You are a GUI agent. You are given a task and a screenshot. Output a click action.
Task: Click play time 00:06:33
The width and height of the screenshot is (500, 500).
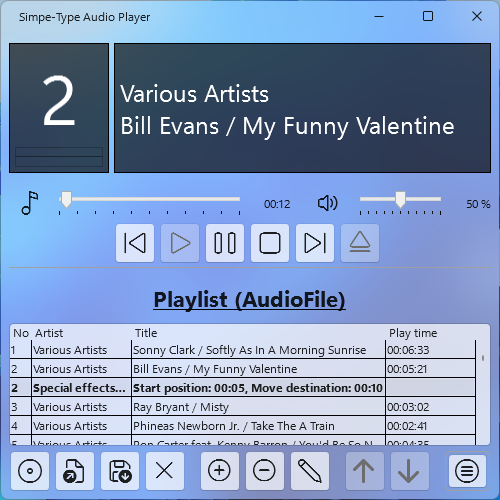pyautogui.click(x=408, y=350)
